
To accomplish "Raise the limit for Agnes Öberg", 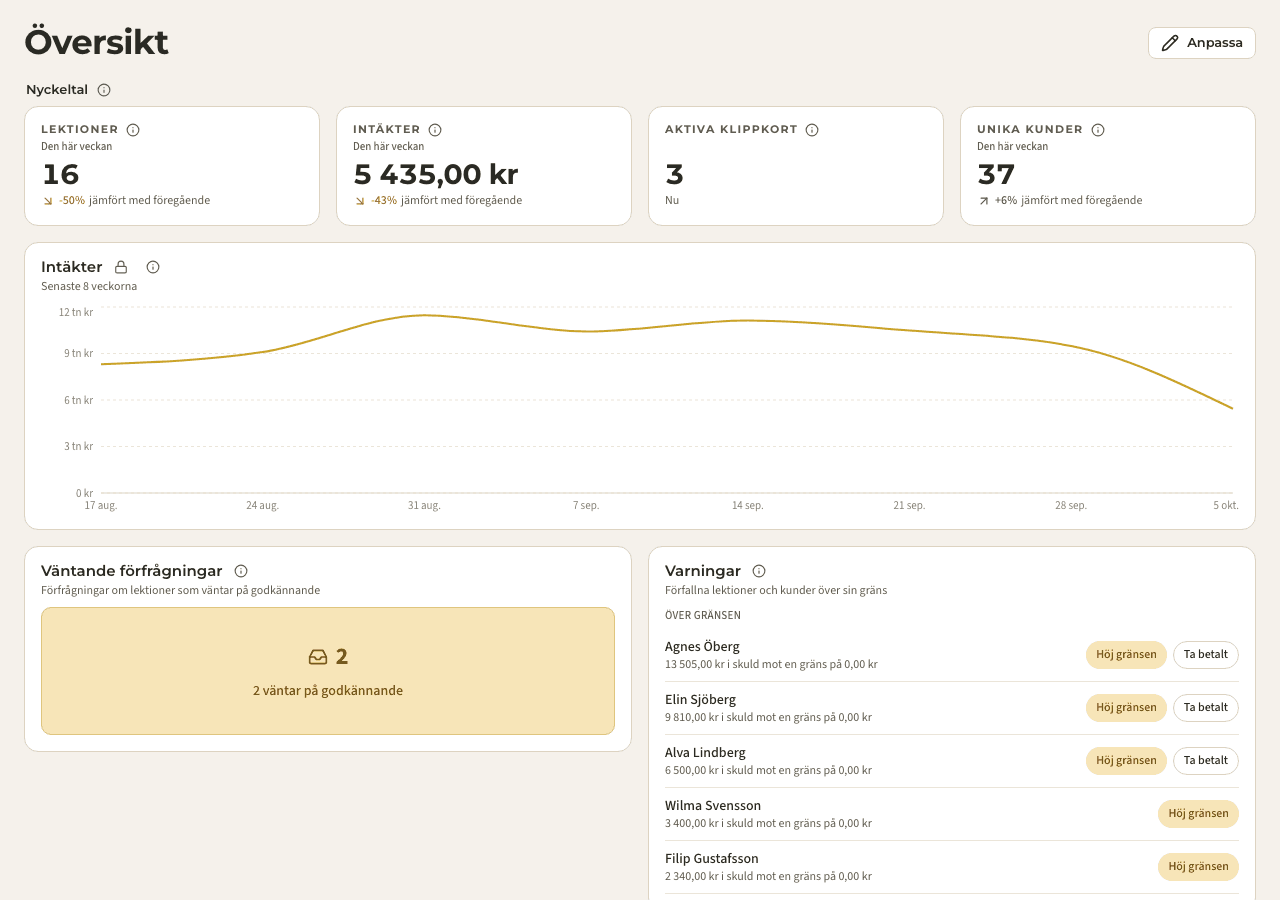I will [1126, 654].
